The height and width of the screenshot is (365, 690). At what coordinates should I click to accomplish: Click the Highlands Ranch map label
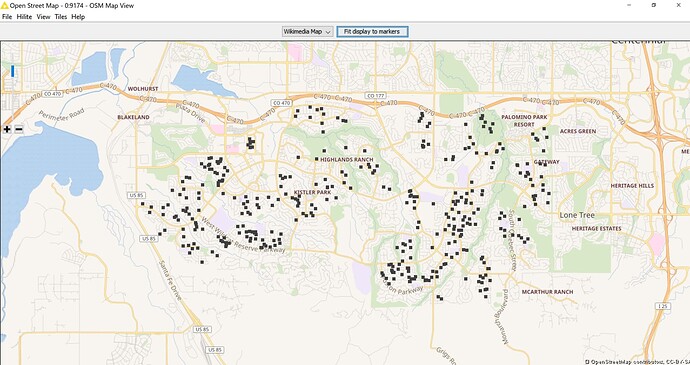click(347, 159)
